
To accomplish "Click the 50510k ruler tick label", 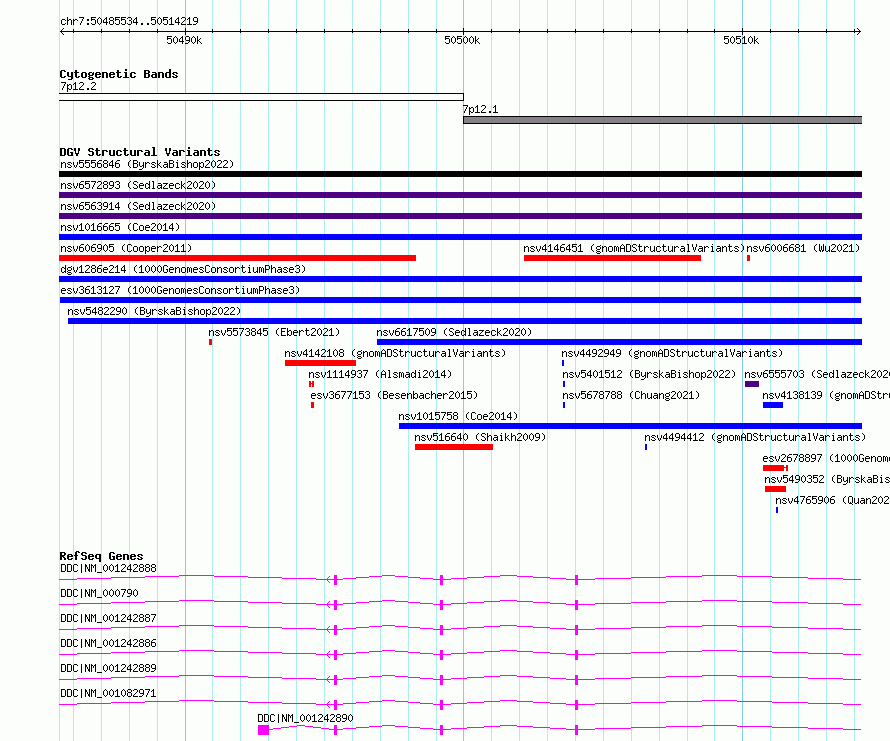I will [741, 40].
